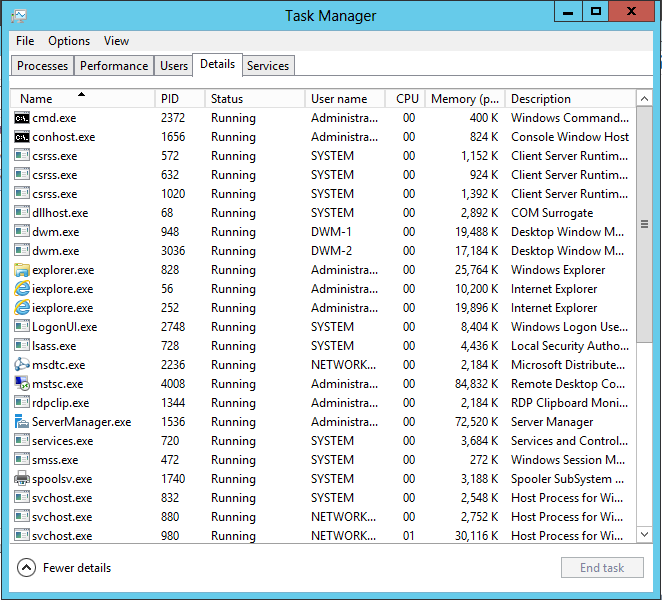The width and height of the screenshot is (662, 600).
Task: Click the Fewer details label
Action: tap(77, 568)
